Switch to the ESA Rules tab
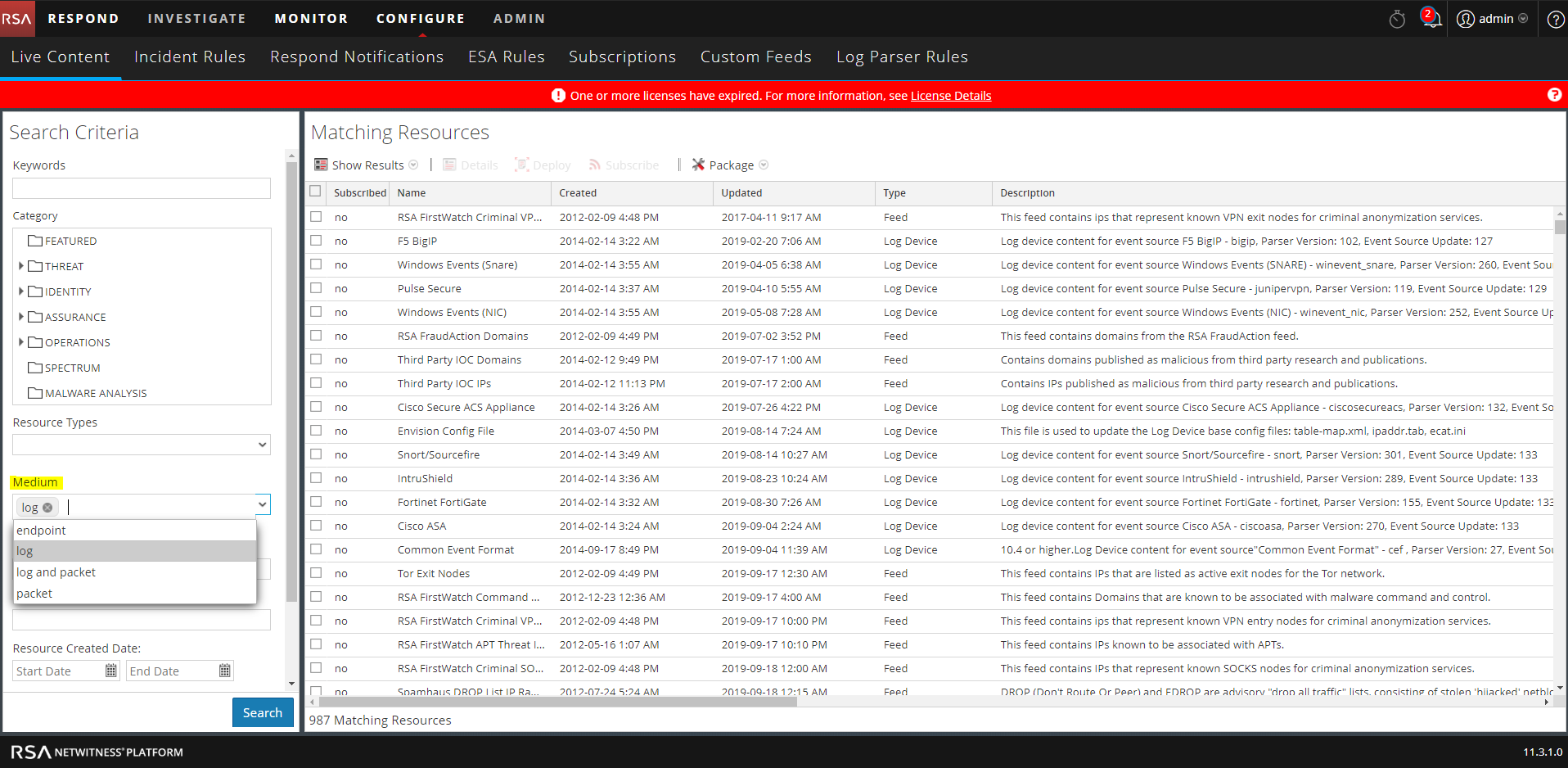 (506, 56)
